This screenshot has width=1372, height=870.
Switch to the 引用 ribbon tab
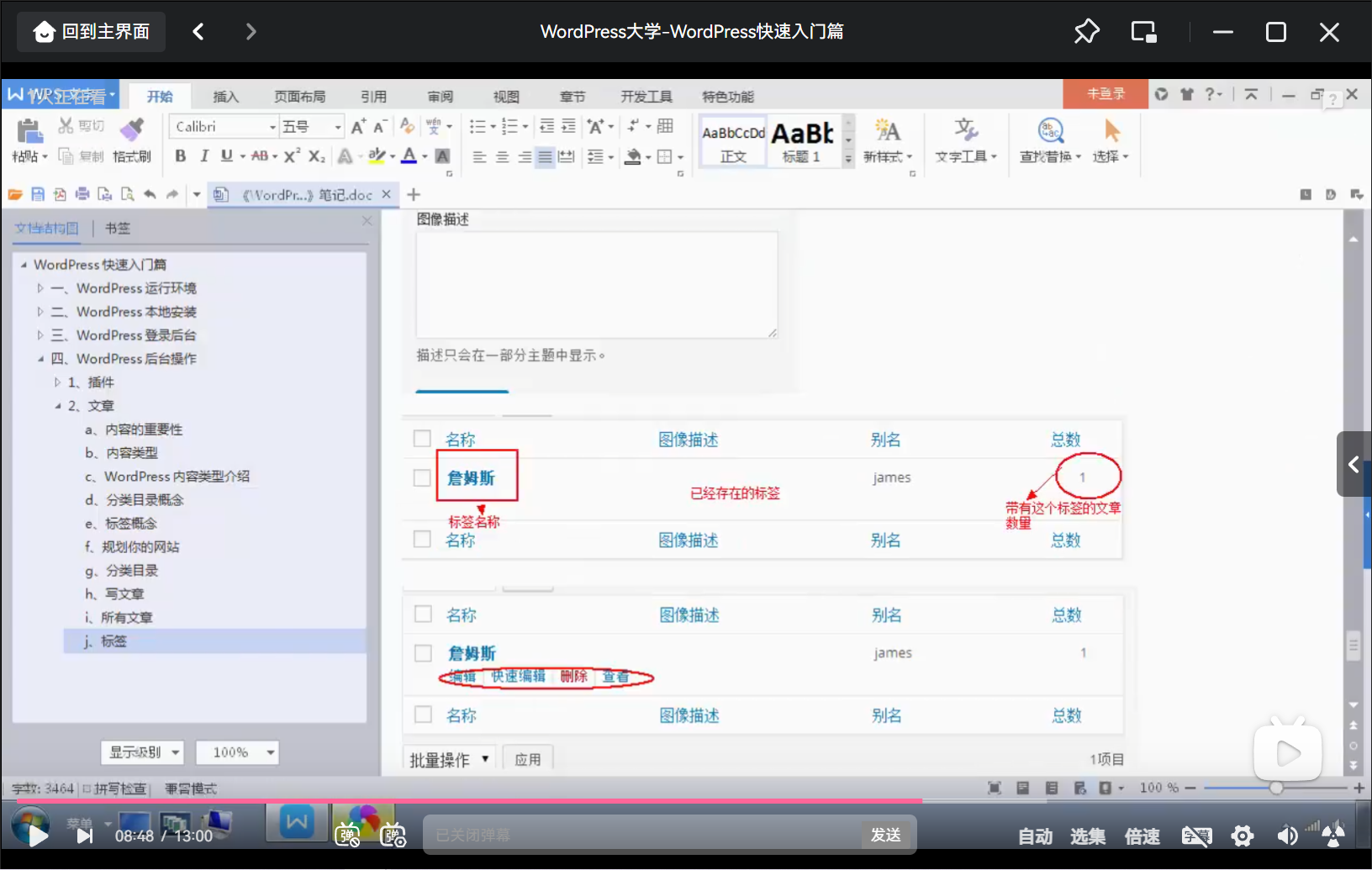click(x=374, y=97)
